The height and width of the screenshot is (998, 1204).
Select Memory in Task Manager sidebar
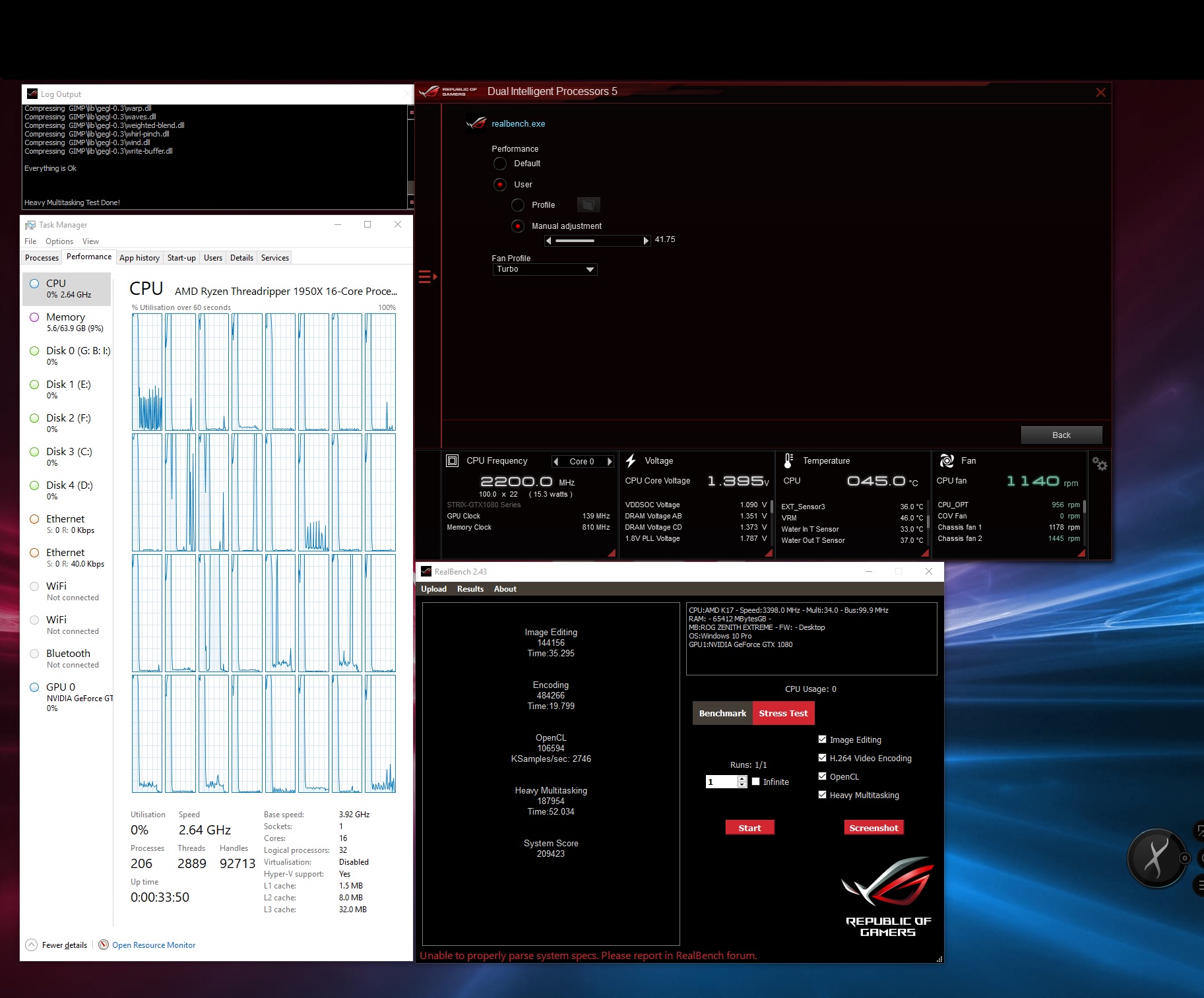coord(67,322)
